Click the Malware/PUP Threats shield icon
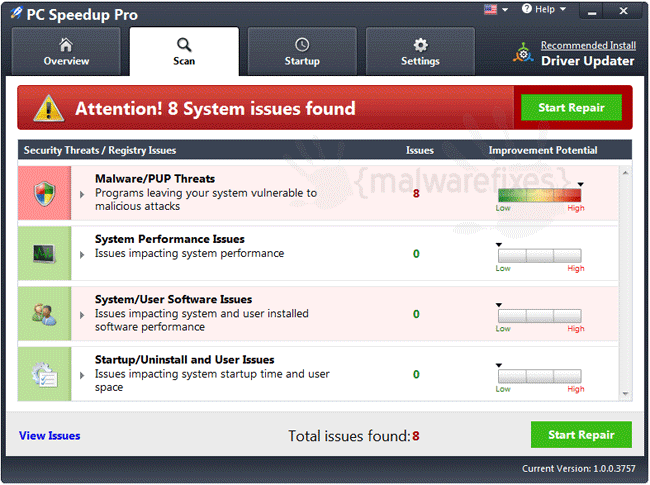 pos(44,194)
